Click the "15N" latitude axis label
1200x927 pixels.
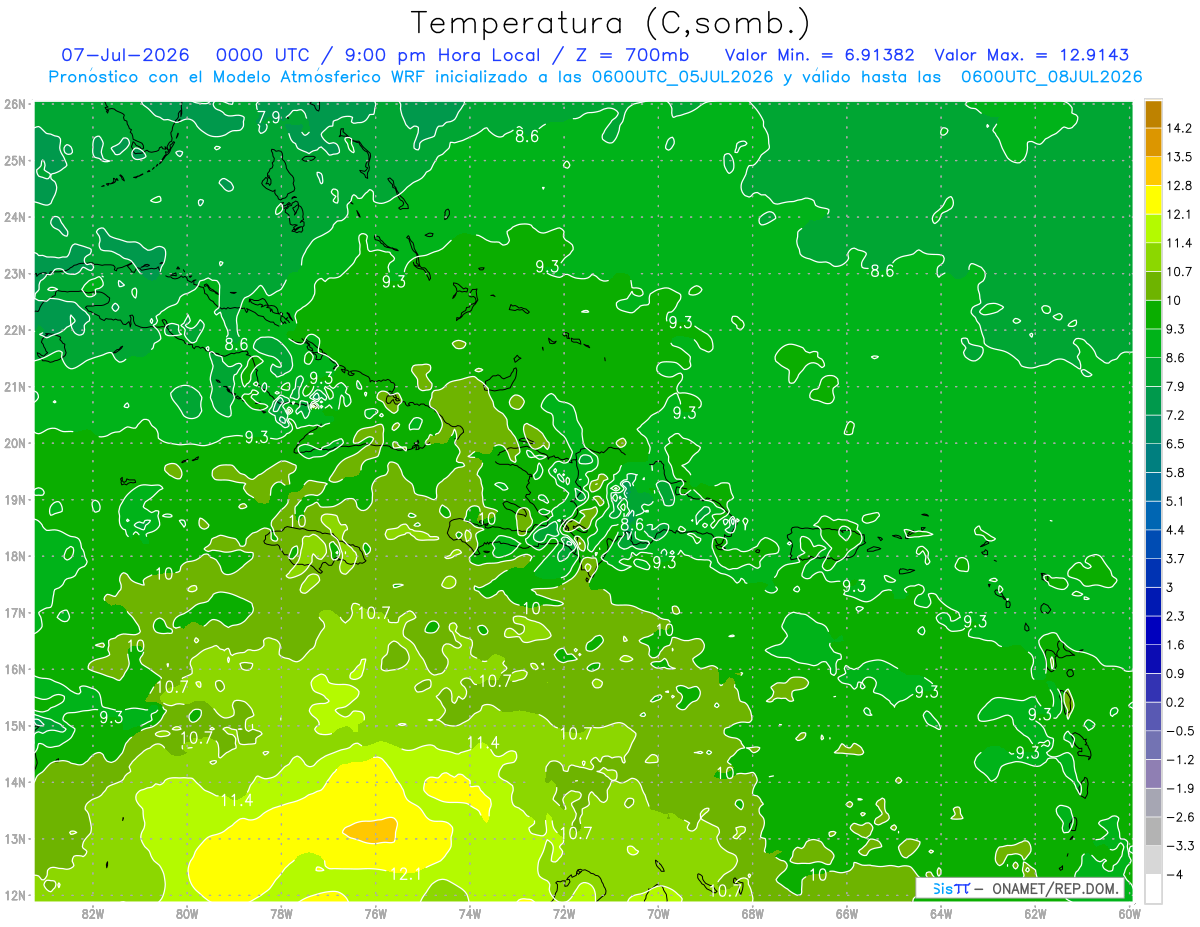tap(15, 725)
